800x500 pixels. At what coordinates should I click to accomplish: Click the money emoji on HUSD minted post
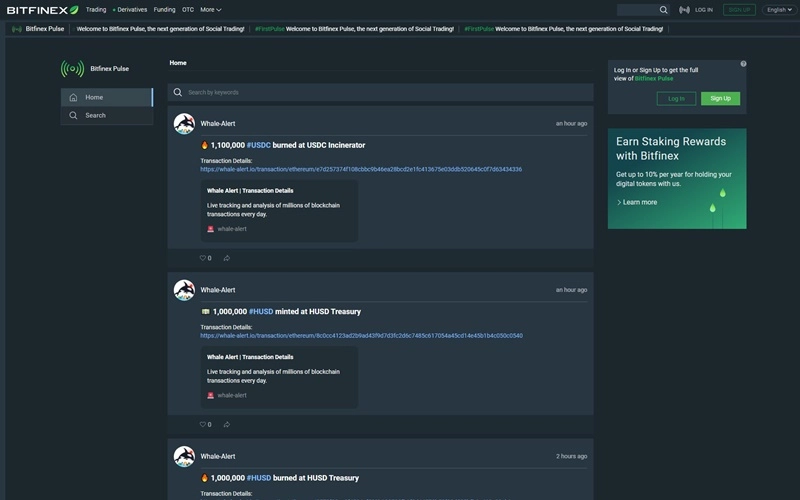206,312
